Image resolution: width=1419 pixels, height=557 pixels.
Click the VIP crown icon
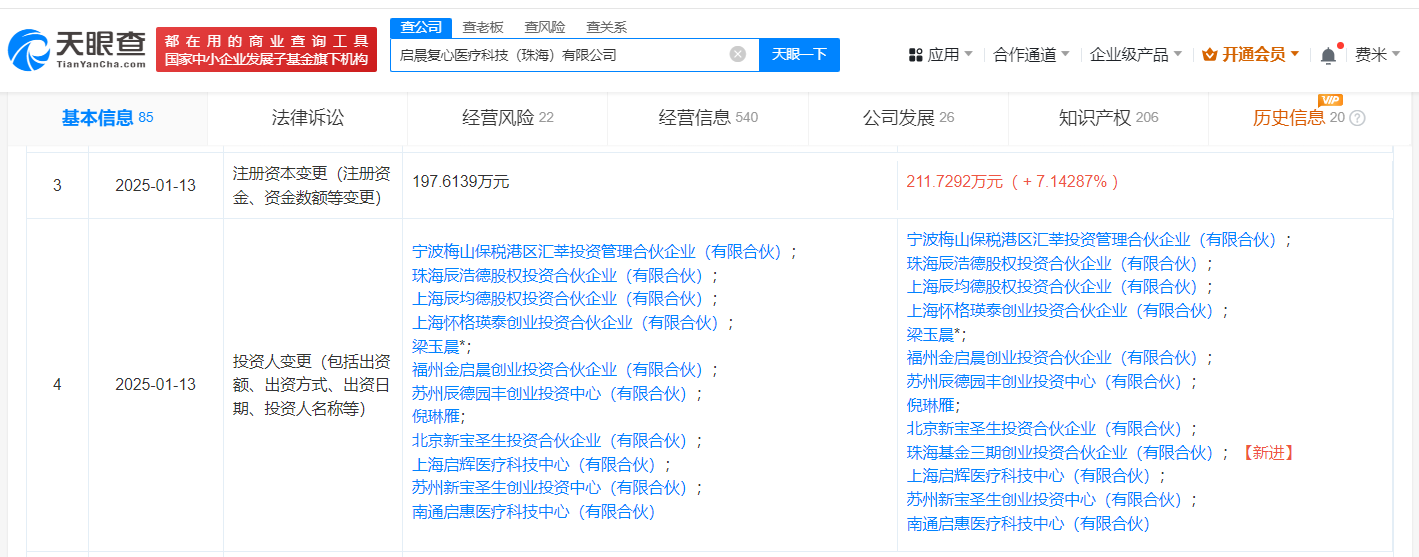(1209, 55)
